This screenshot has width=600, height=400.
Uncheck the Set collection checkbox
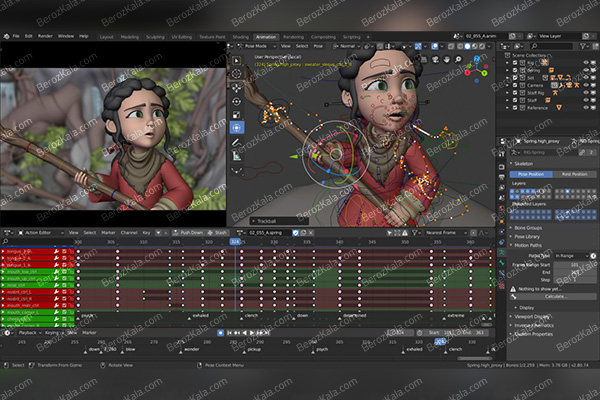click(515, 78)
